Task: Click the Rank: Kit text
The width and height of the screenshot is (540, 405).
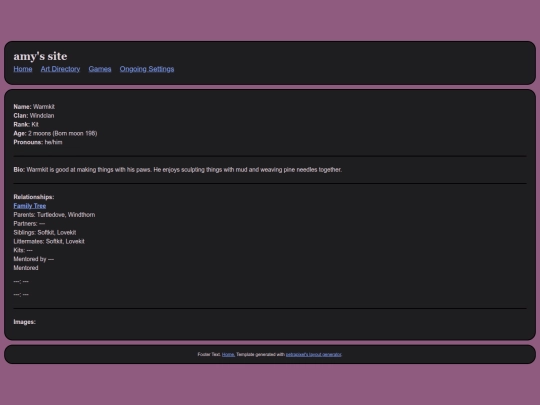Action: pyautogui.click(x=26, y=125)
